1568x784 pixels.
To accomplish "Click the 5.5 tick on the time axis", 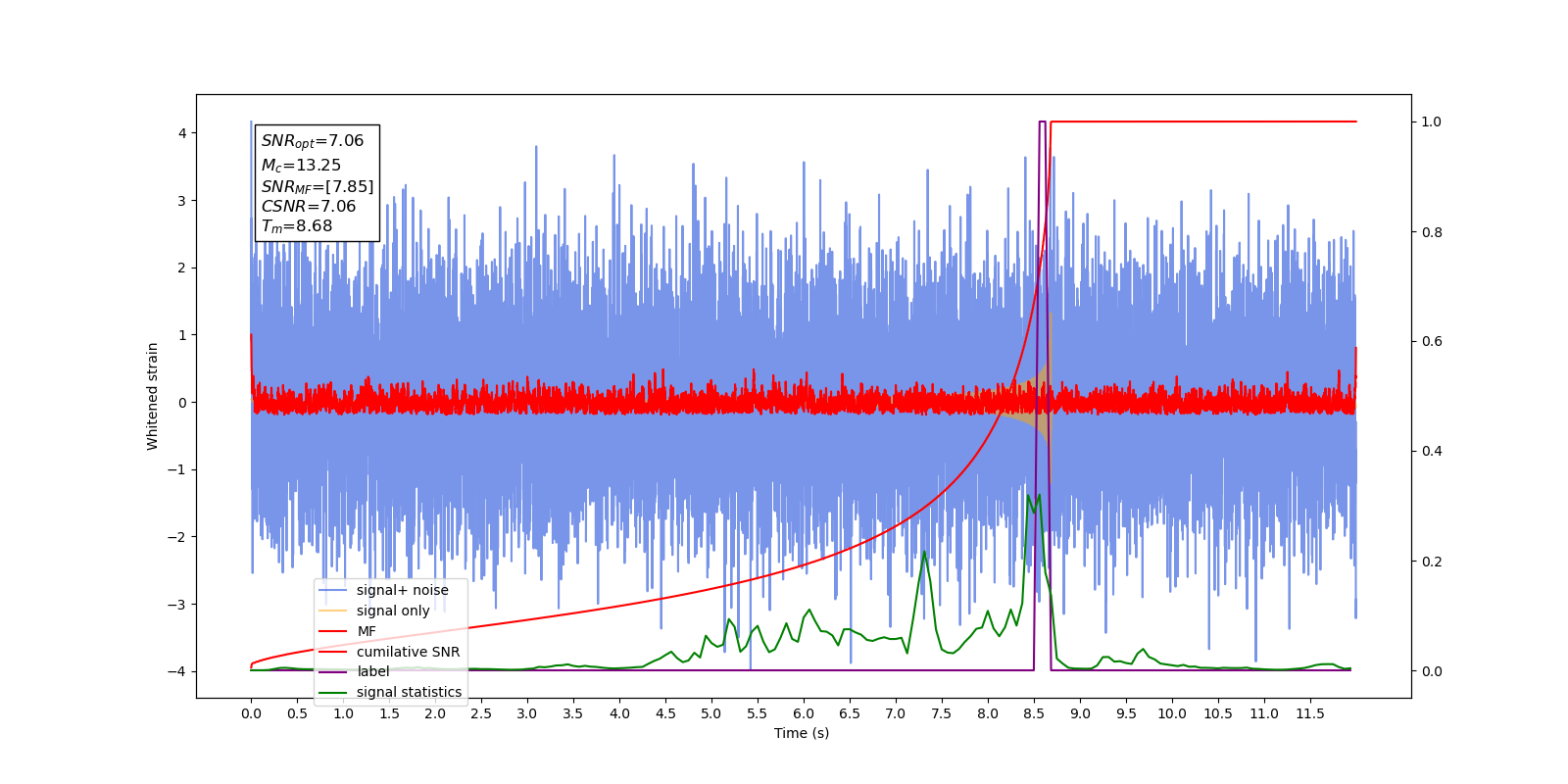I will pos(758,713).
